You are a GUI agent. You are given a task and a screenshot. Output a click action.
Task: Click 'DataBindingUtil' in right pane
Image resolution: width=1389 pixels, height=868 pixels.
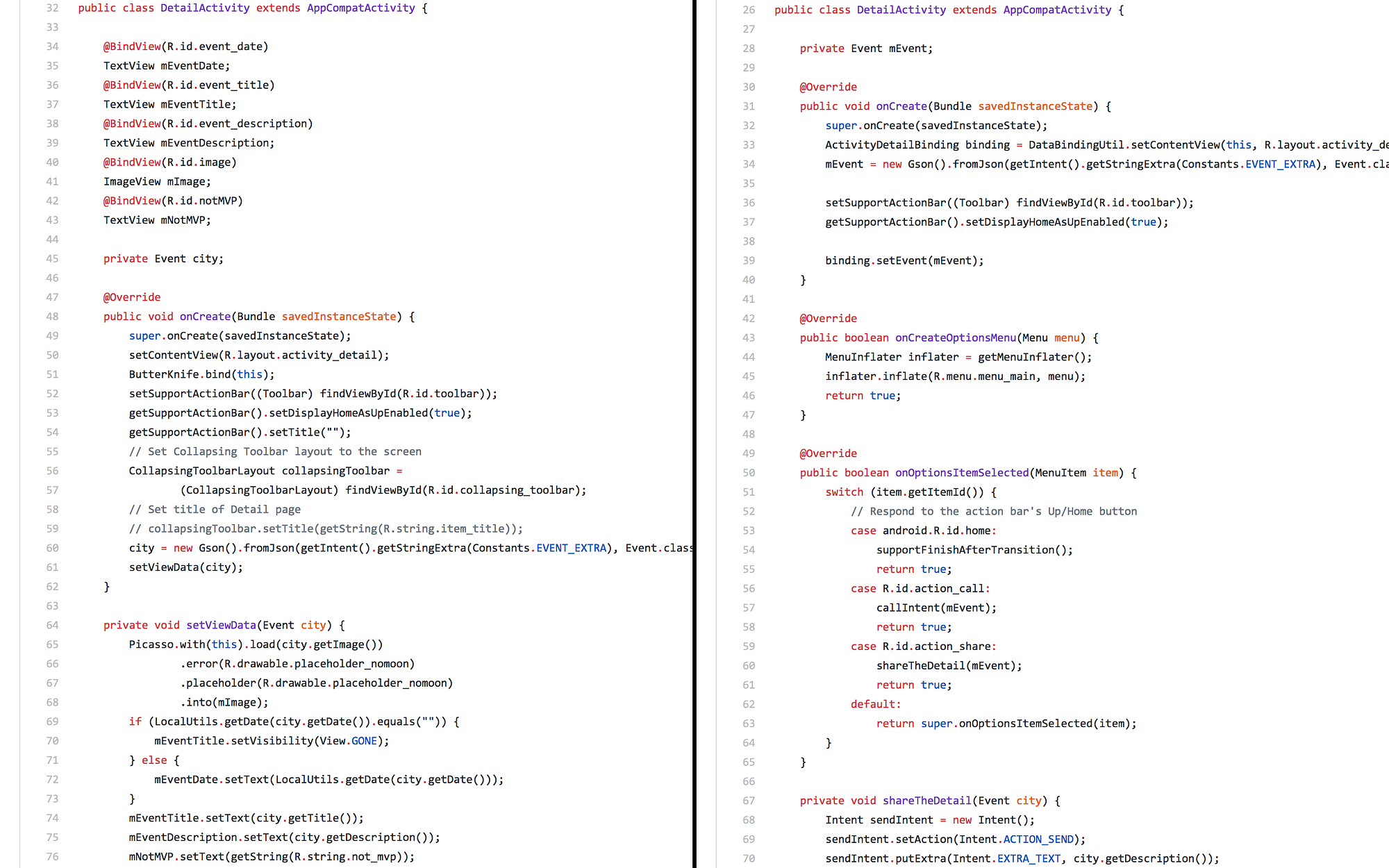point(1075,145)
